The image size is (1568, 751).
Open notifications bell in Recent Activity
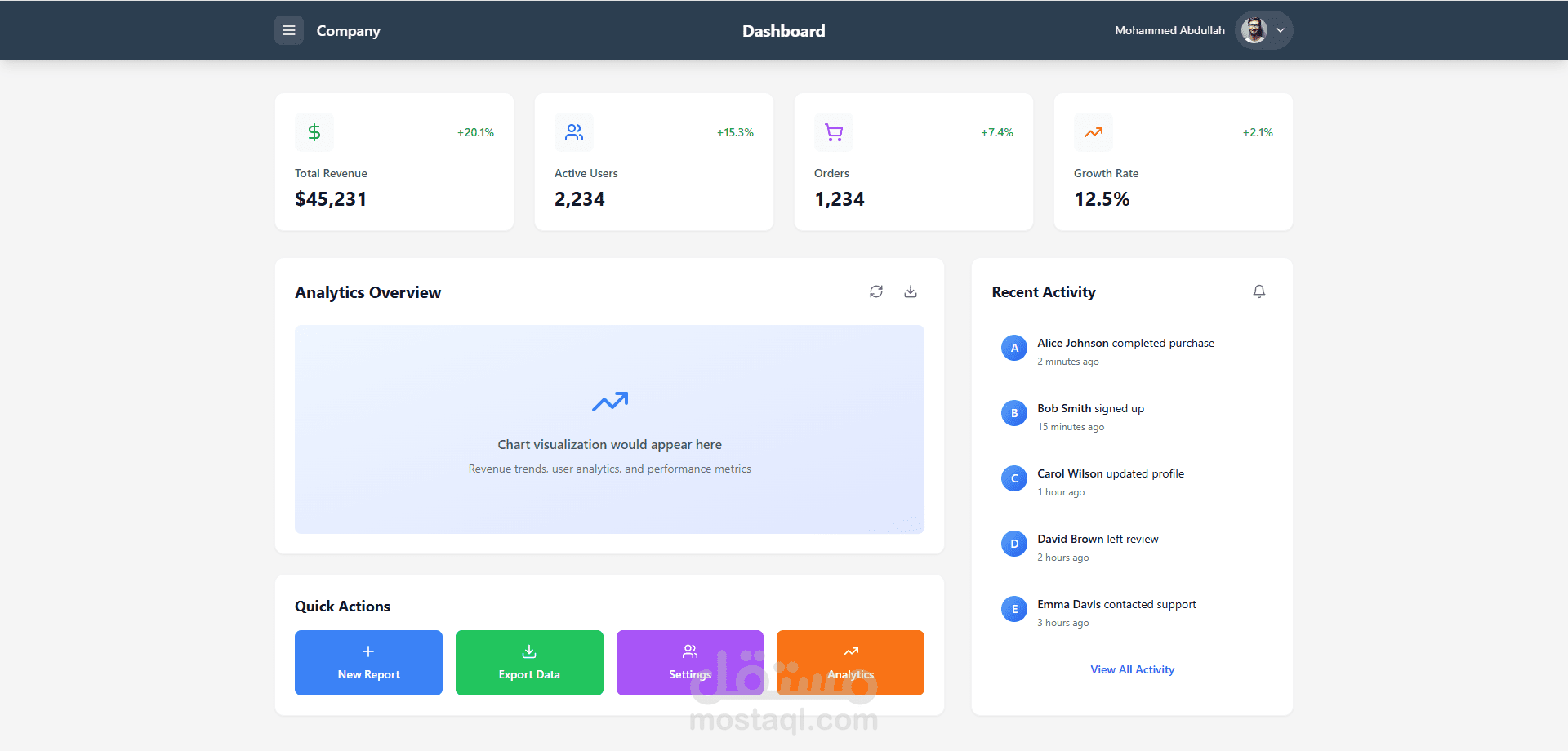(1259, 291)
